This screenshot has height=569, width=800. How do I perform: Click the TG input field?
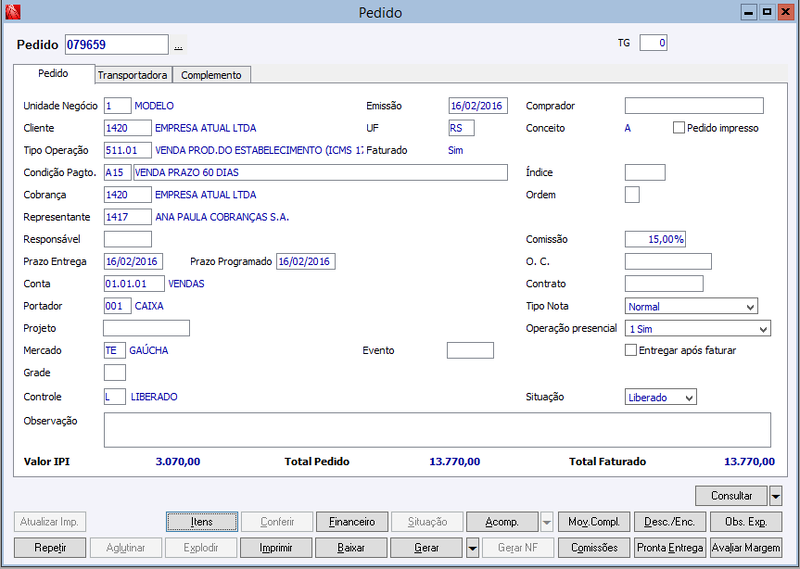pos(653,43)
